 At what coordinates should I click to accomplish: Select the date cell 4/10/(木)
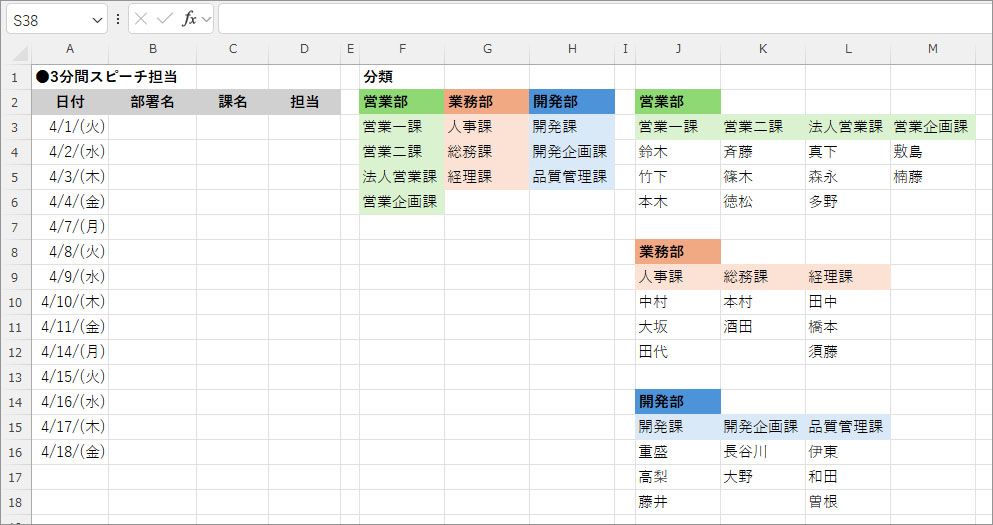click(x=70, y=301)
